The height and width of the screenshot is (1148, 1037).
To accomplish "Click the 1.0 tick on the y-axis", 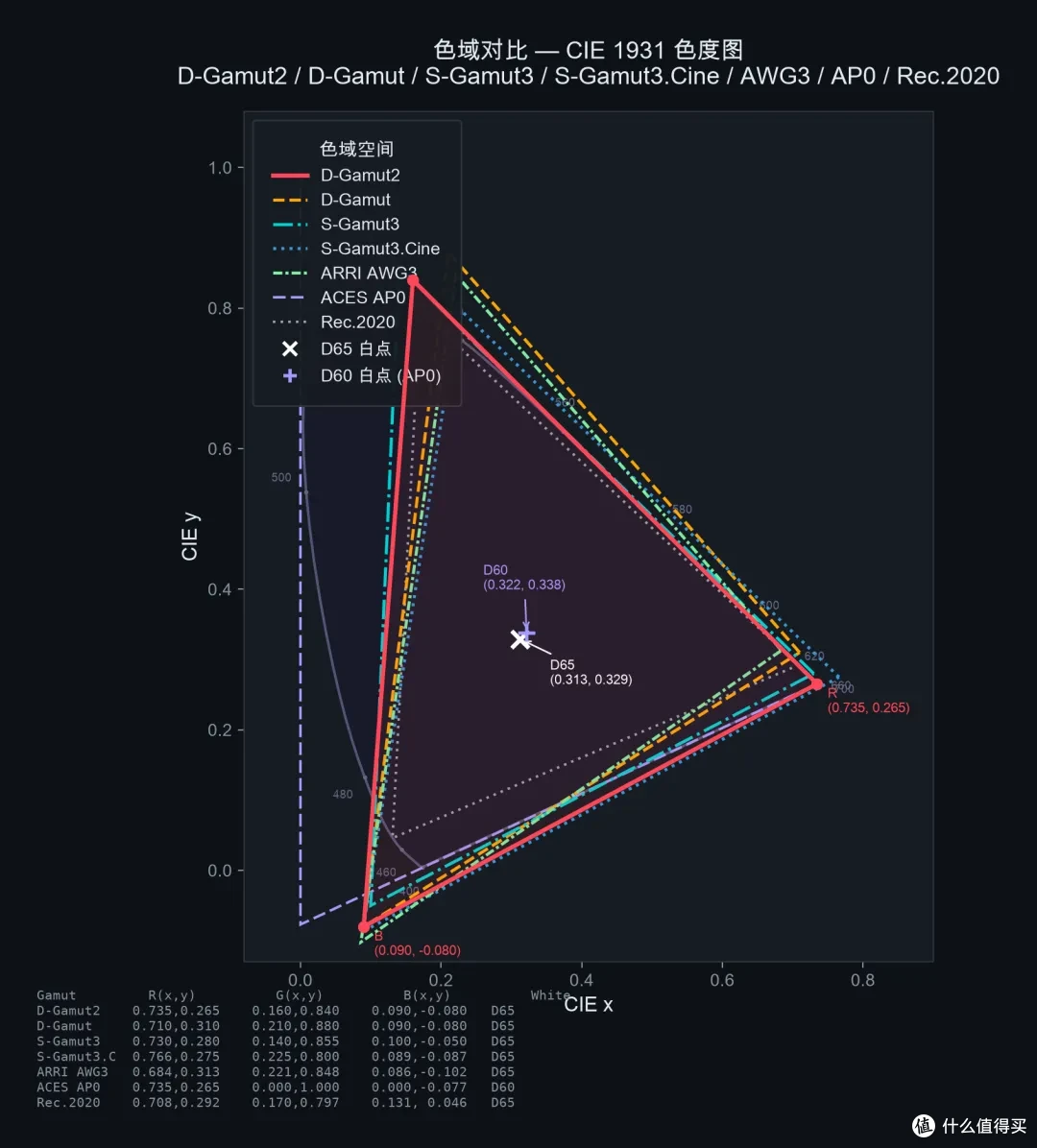I will tap(220, 168).
